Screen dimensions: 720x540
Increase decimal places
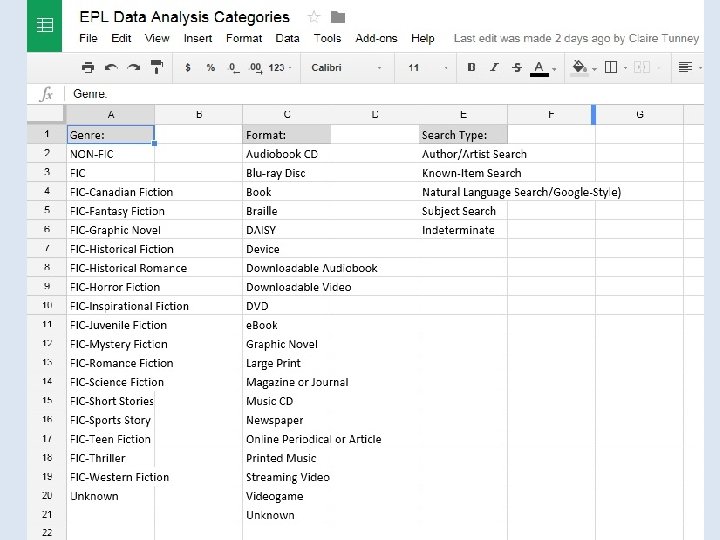[256, 68]
